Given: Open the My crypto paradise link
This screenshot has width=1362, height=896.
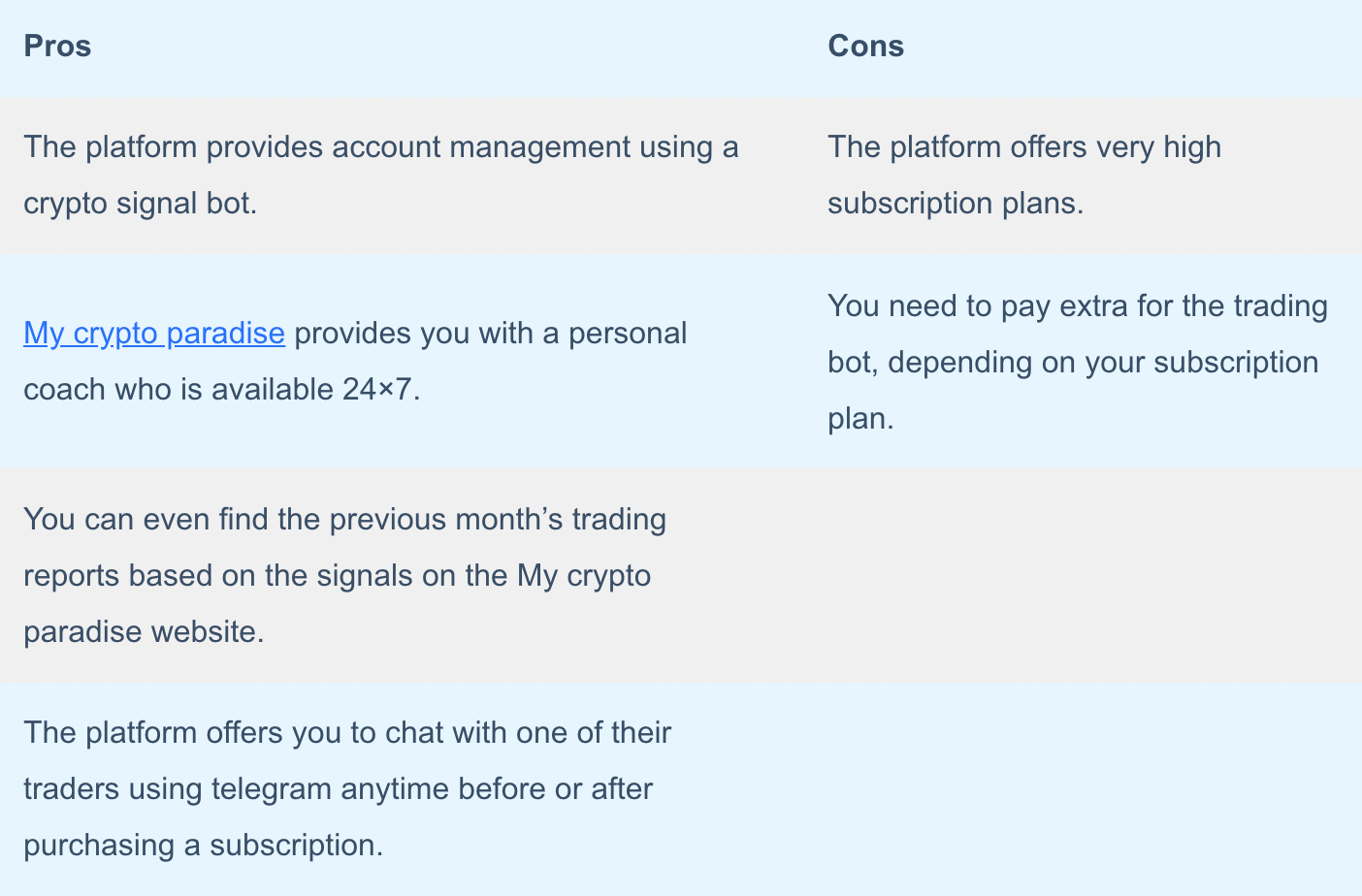Looking at the screenshot, I should pyautogui.click(x=154, y=333).
